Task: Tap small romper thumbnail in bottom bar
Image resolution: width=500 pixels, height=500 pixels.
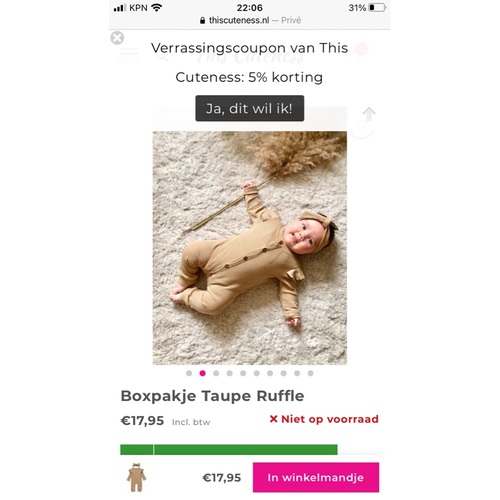Action: coord(136,477)
